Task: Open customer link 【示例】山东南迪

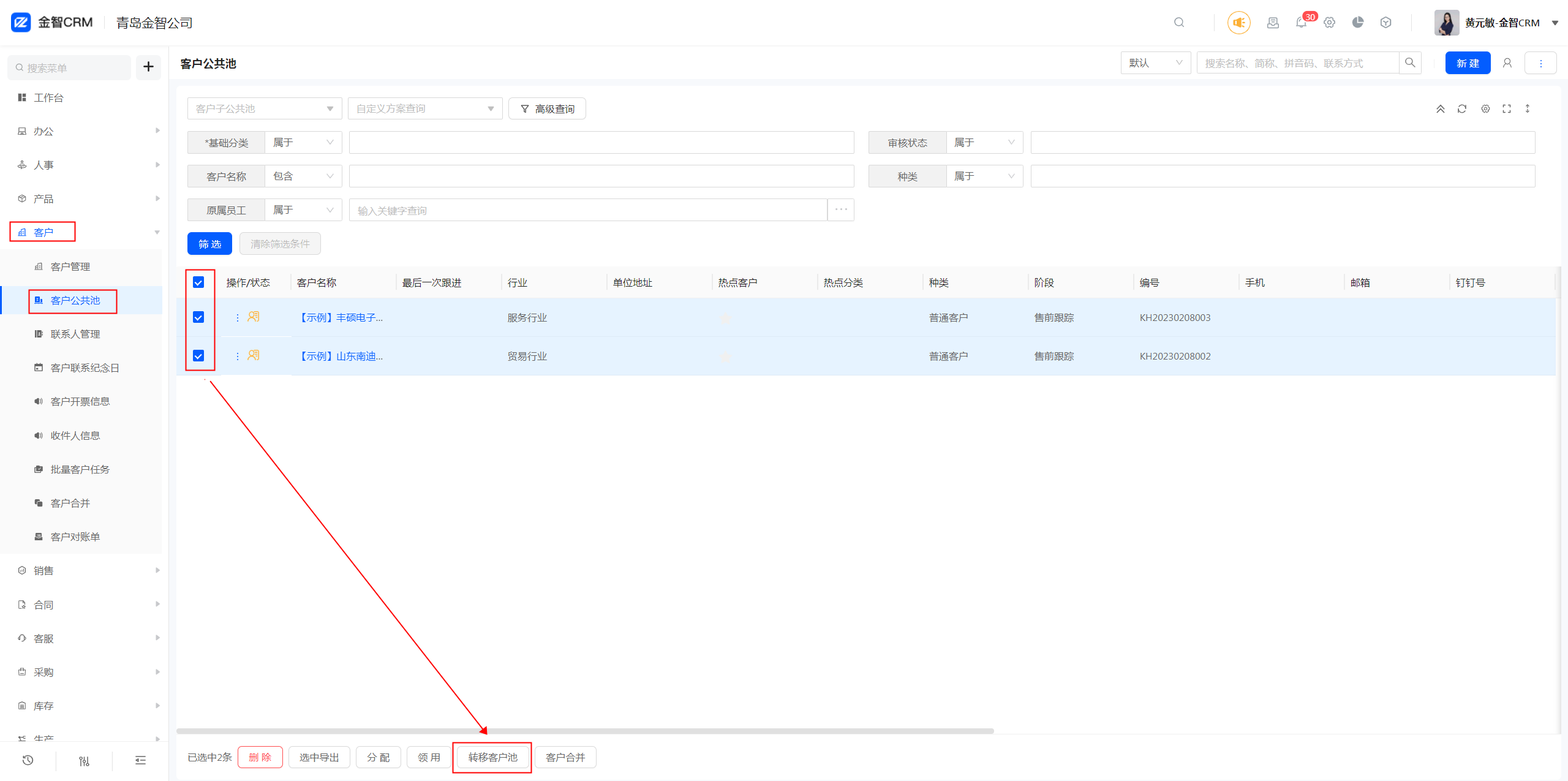Action: pyautogui.click(x=341, y=356)
